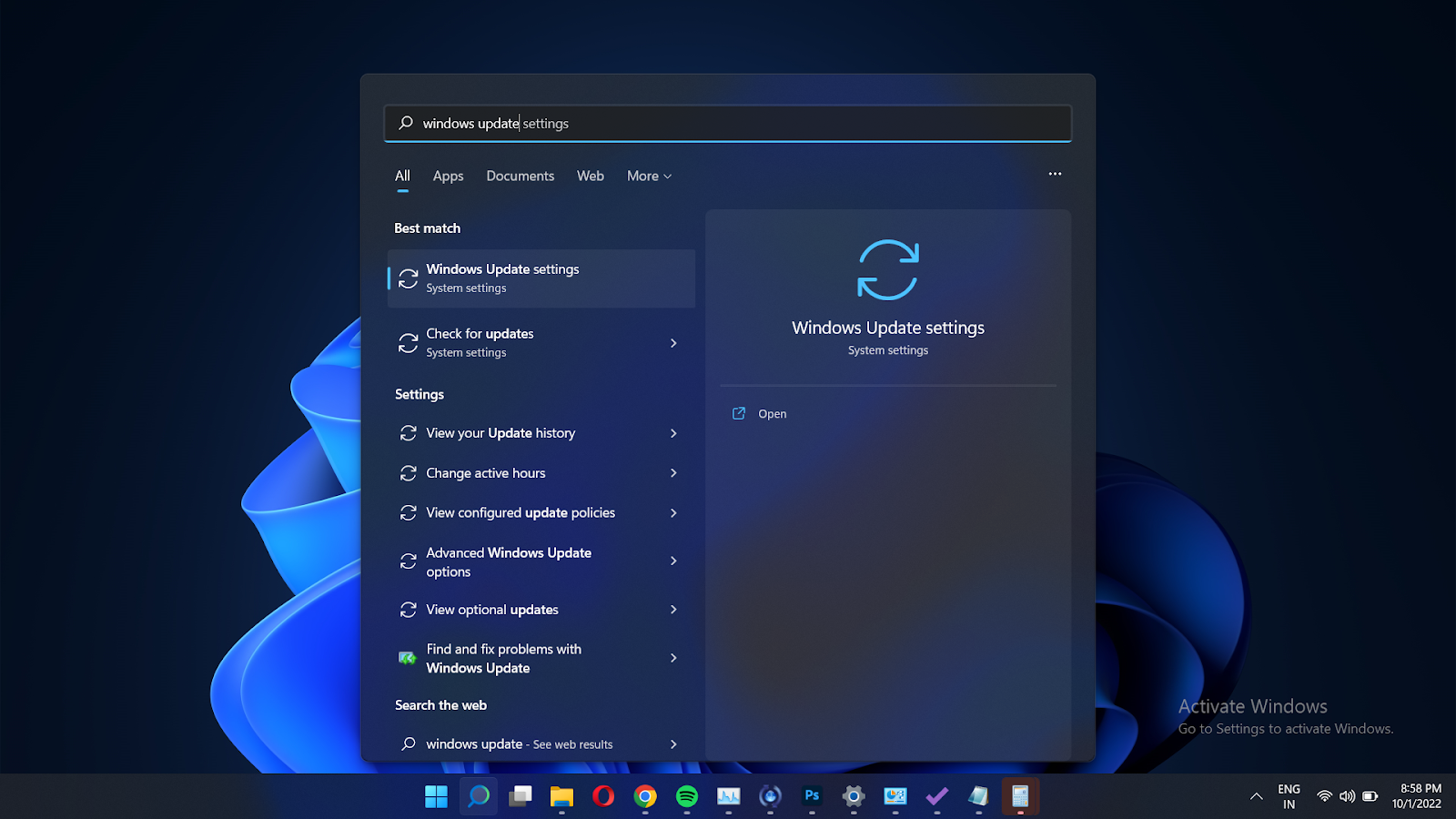1456x819 pixels.
Task: Click the volume speaker icon
Action: (x=1347, y=796)
